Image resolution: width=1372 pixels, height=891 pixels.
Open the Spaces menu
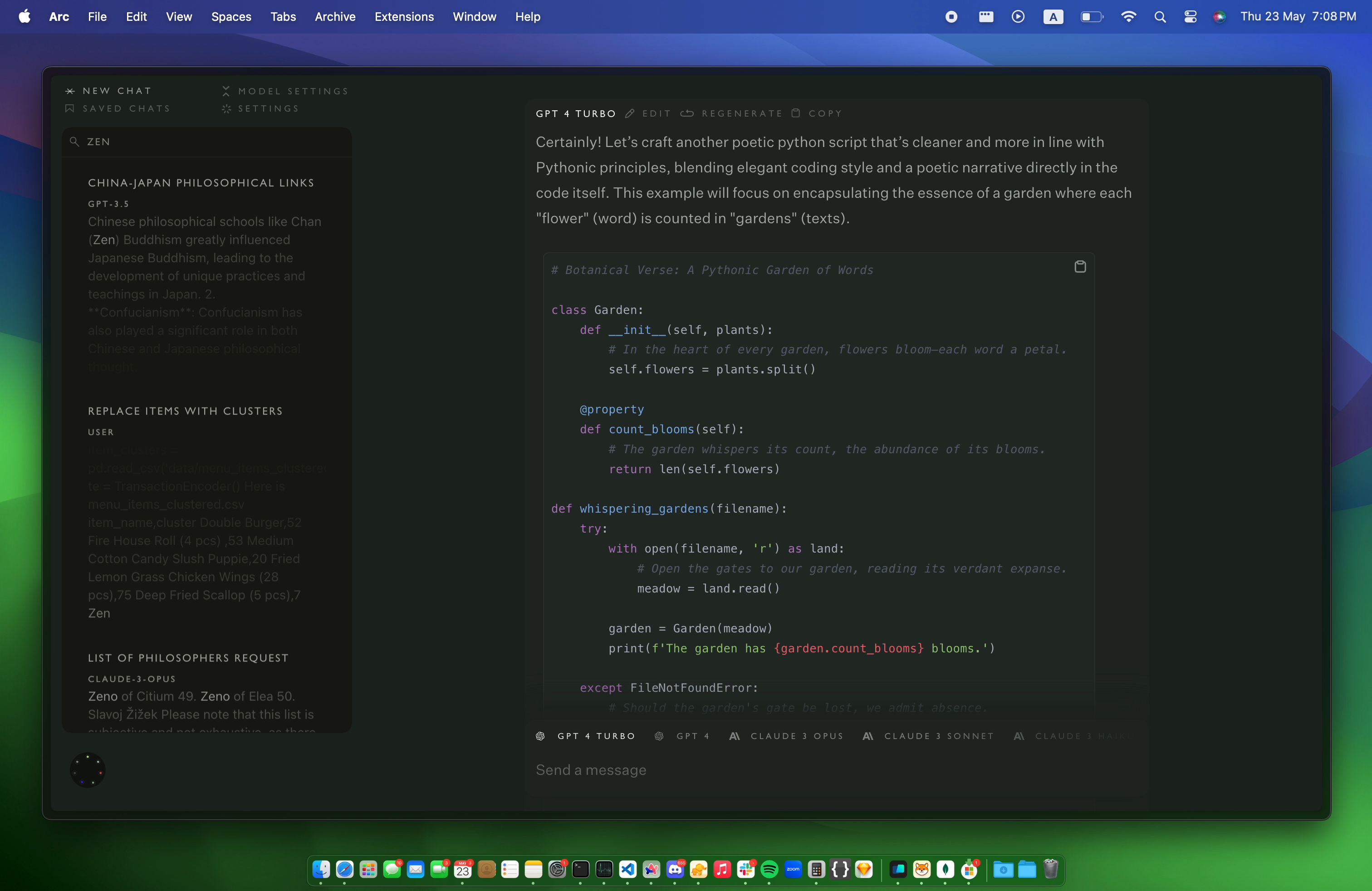[x=230, y=17]
